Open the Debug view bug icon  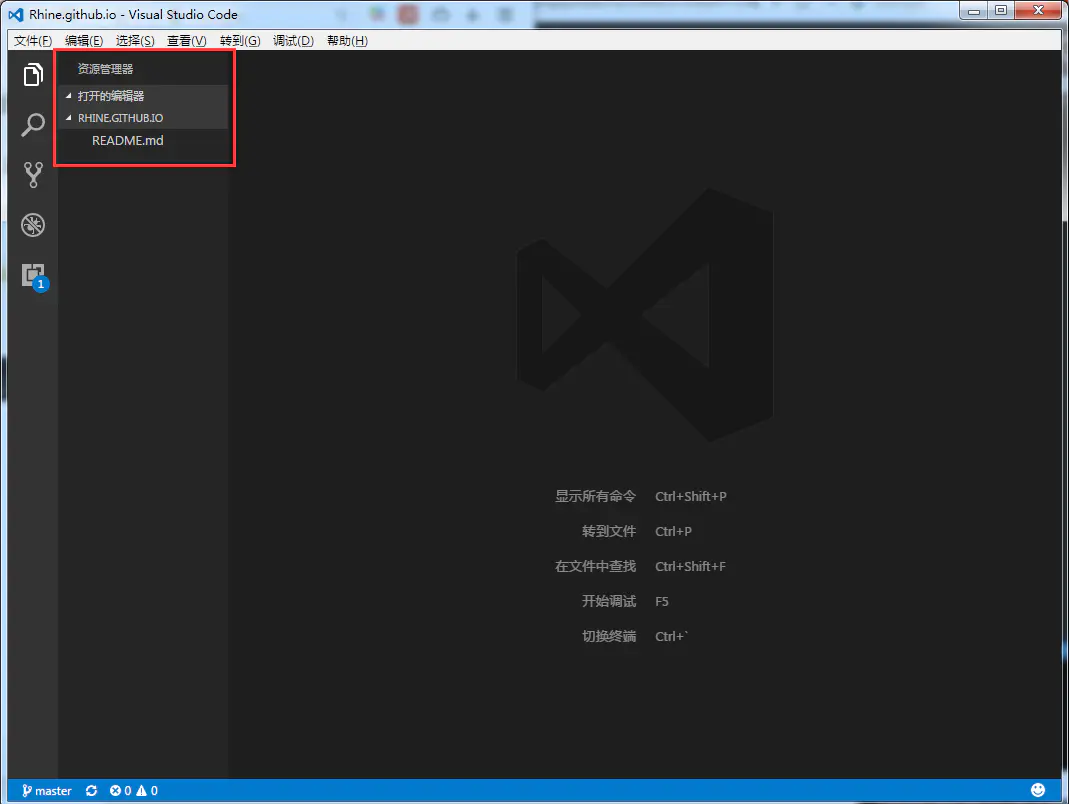pos(33,225)
